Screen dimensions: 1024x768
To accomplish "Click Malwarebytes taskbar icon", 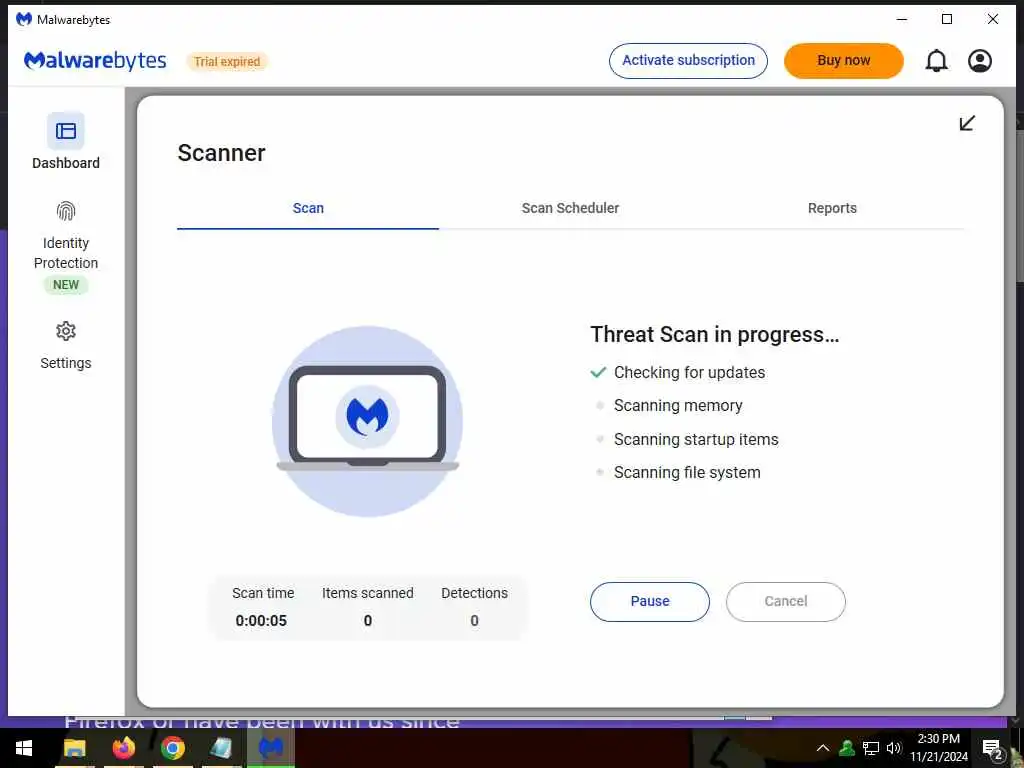I will tap(271, 748).
